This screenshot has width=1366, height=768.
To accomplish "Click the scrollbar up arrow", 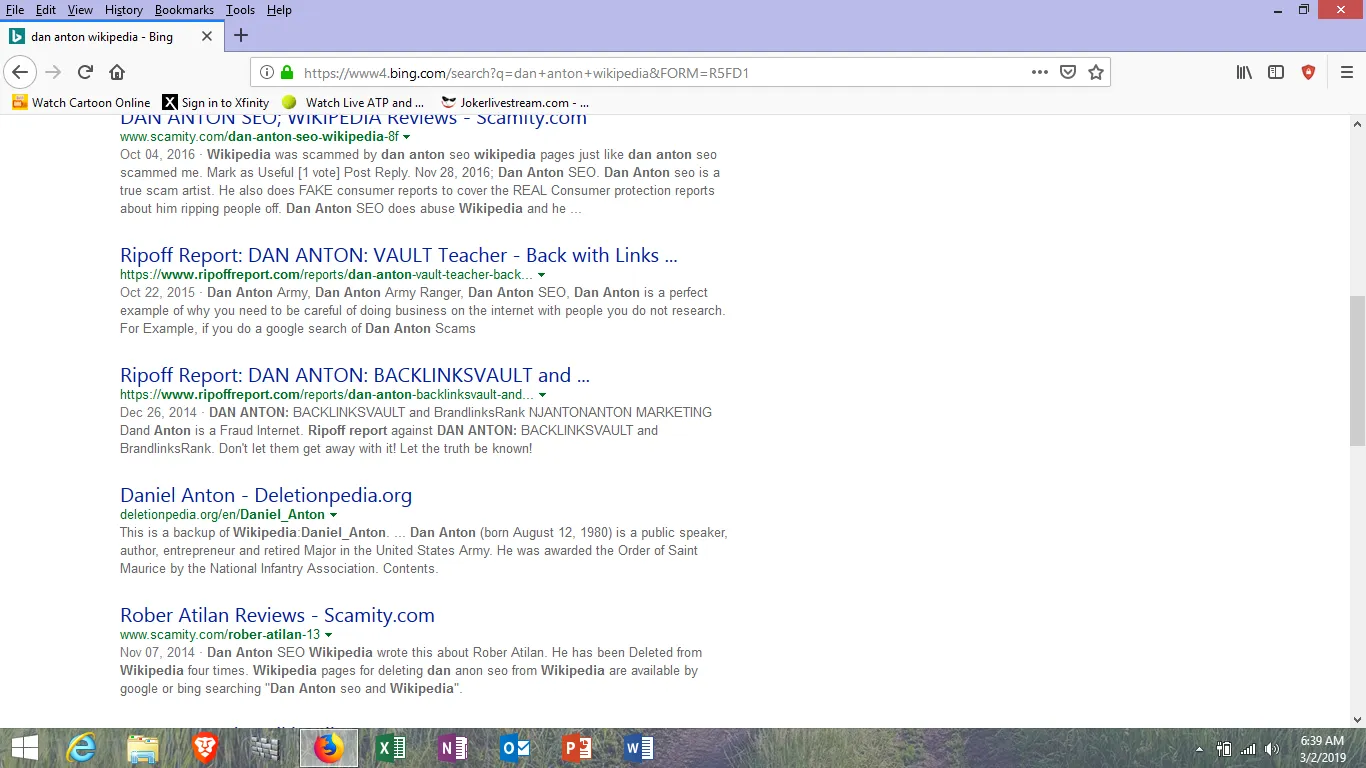I will pos(1357,123).
